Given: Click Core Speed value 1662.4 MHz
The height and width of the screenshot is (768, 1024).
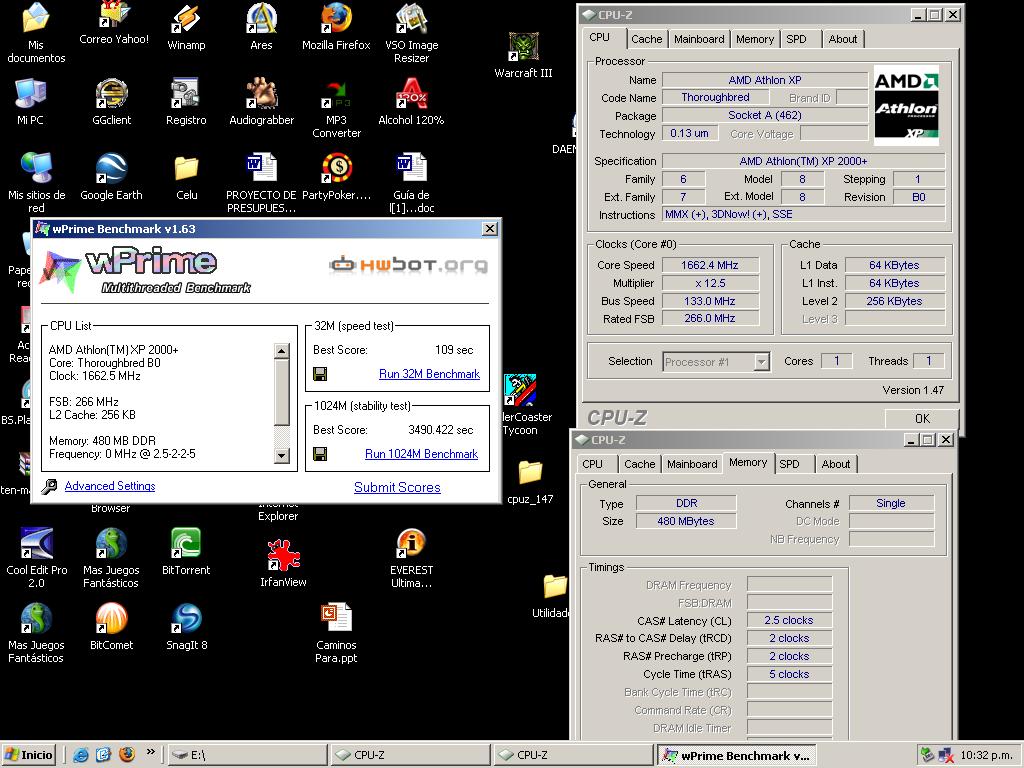Looking at the screenshot, I should 710,265.
